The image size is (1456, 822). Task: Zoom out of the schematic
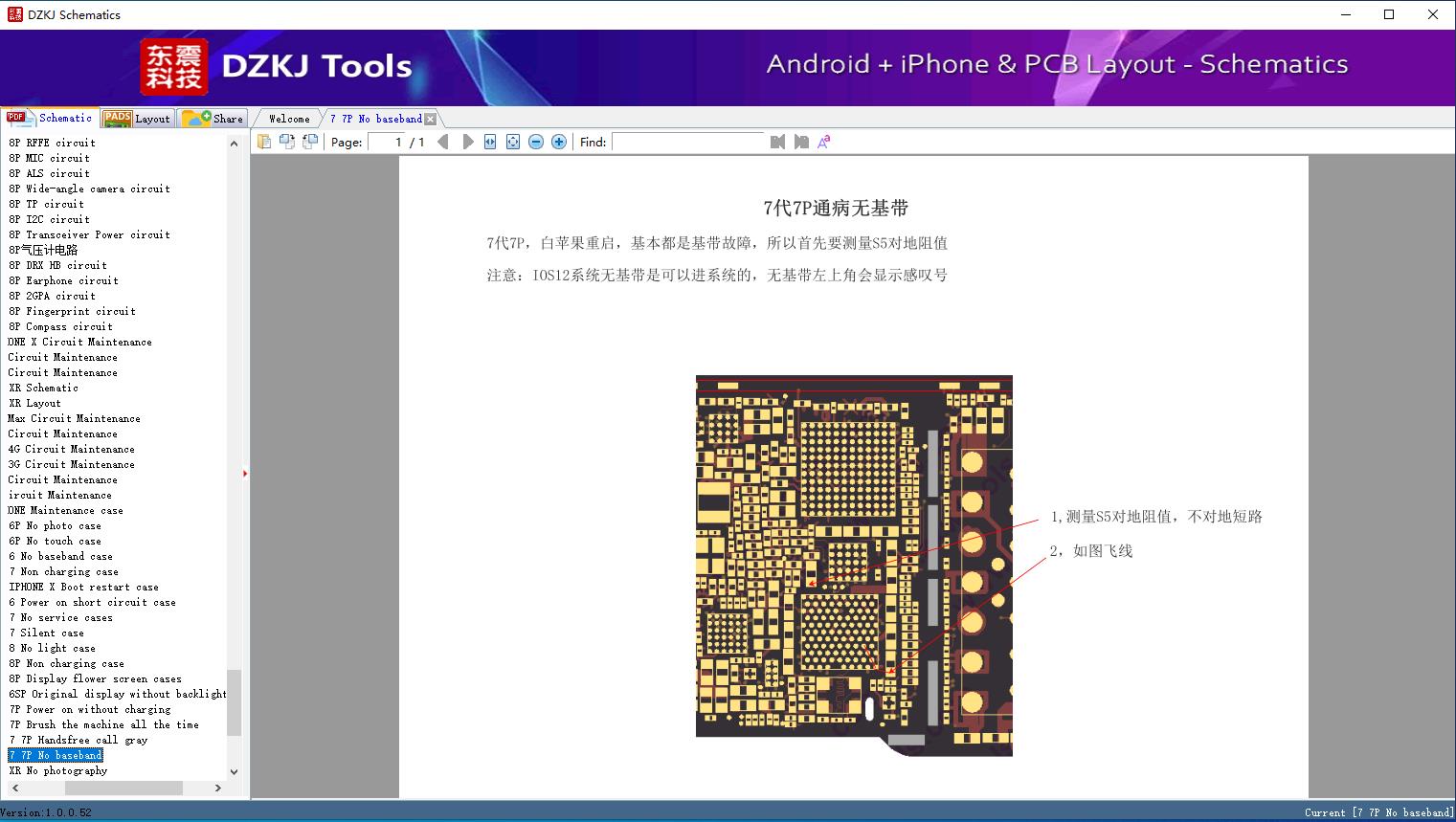tap(536, 142)
